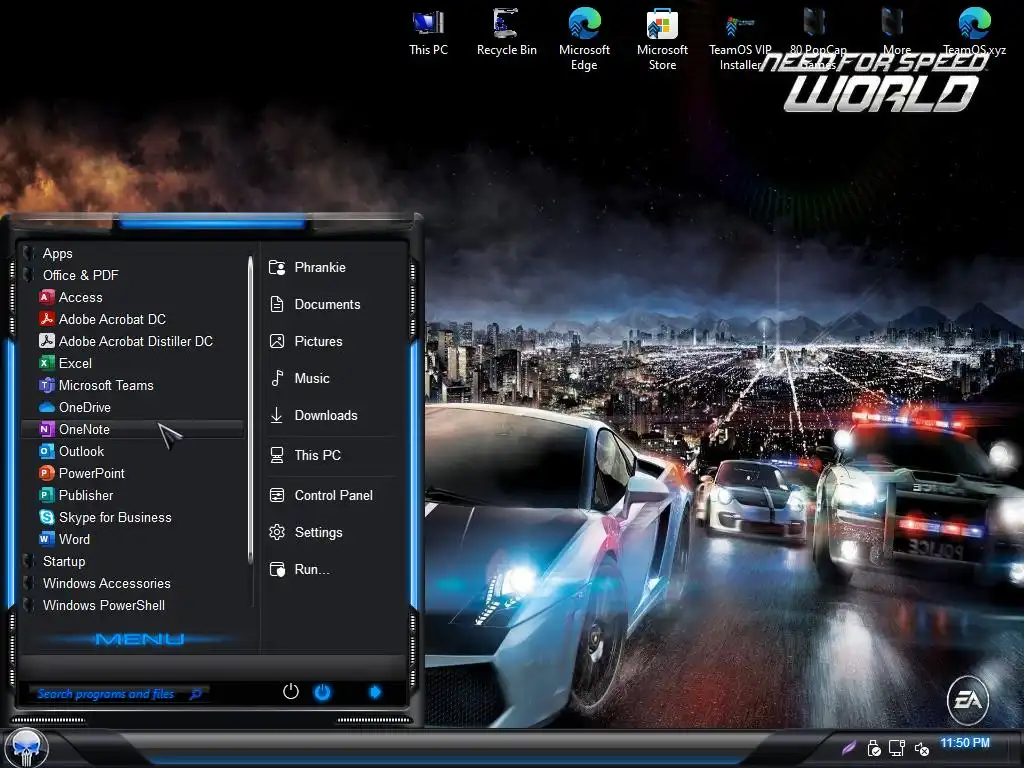The image size is (1024, 768).
Task: Click the muted volume tray icon
Action: [921, 748]
